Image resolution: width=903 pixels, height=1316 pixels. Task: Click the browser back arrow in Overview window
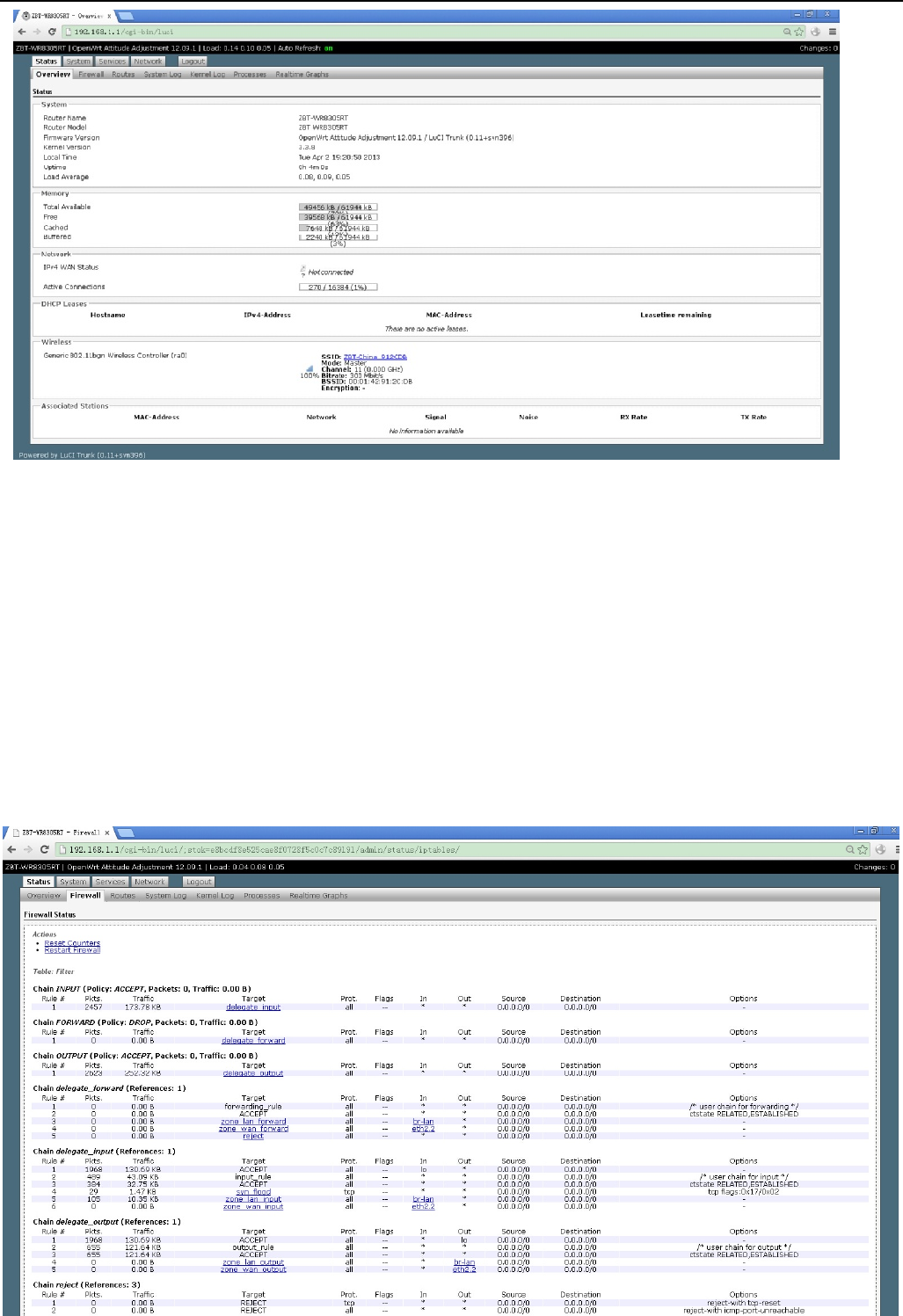[22, 32]
